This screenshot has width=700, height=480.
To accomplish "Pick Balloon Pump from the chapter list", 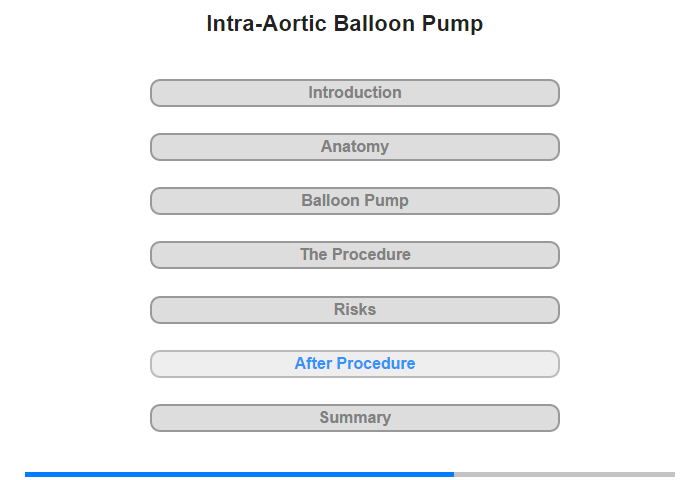I will tap(354, 201).
